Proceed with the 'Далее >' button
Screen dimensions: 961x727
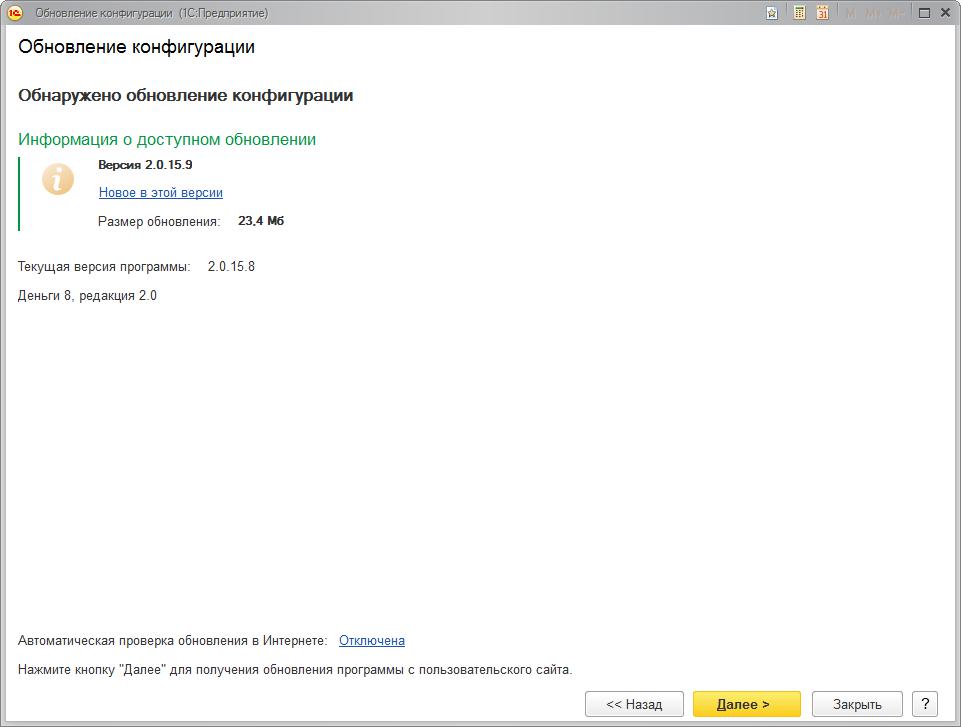coord(746,704)
